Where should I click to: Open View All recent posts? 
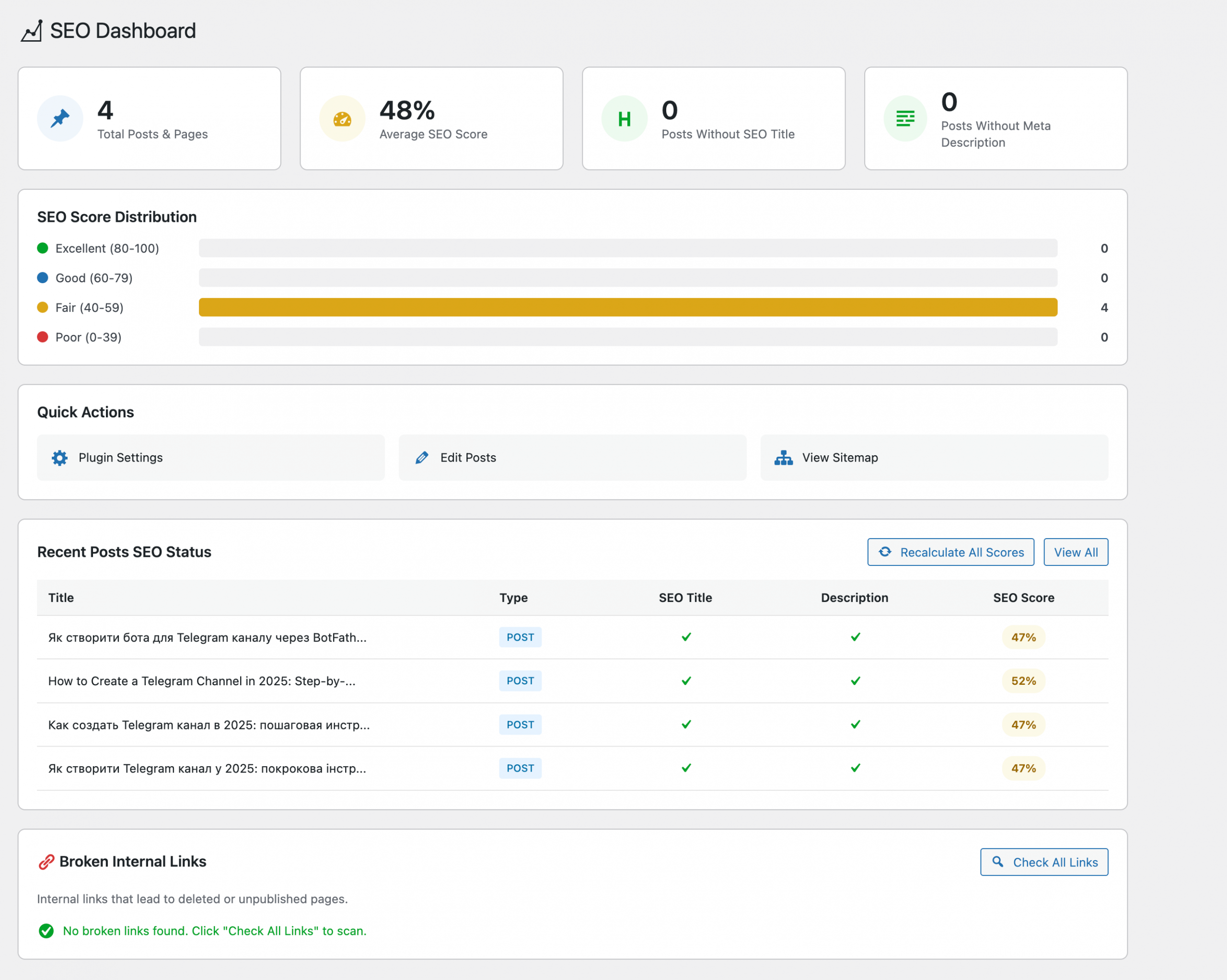click(1075, 552)
